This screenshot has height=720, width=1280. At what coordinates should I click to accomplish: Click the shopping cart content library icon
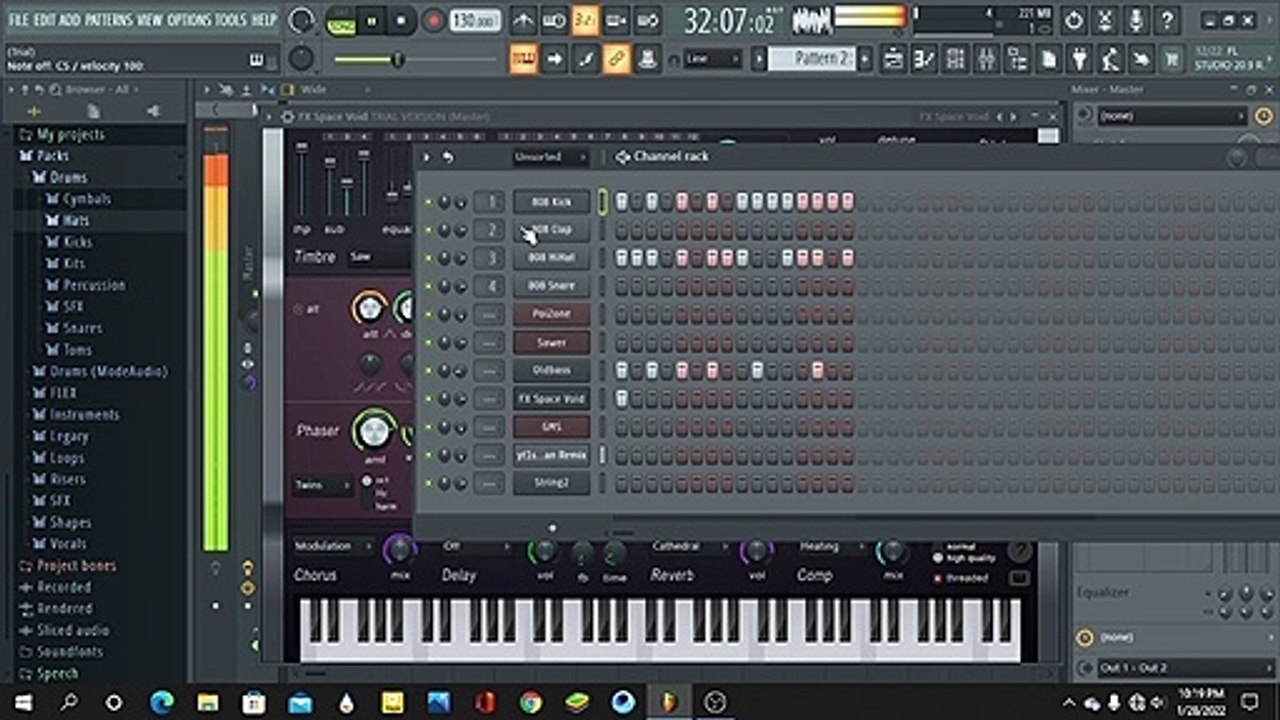pos(1172,59)
